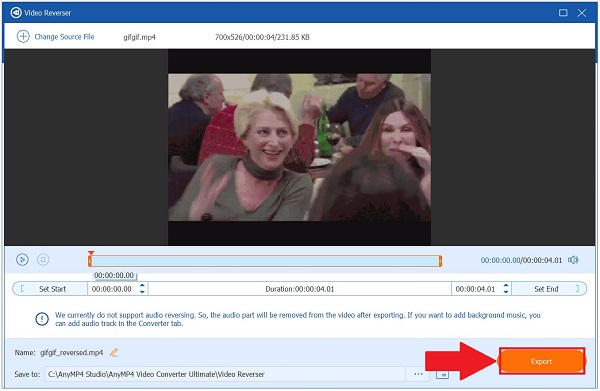Click the 700x526/00:00:04/231.85 KB info text

(x=262, y=37)
